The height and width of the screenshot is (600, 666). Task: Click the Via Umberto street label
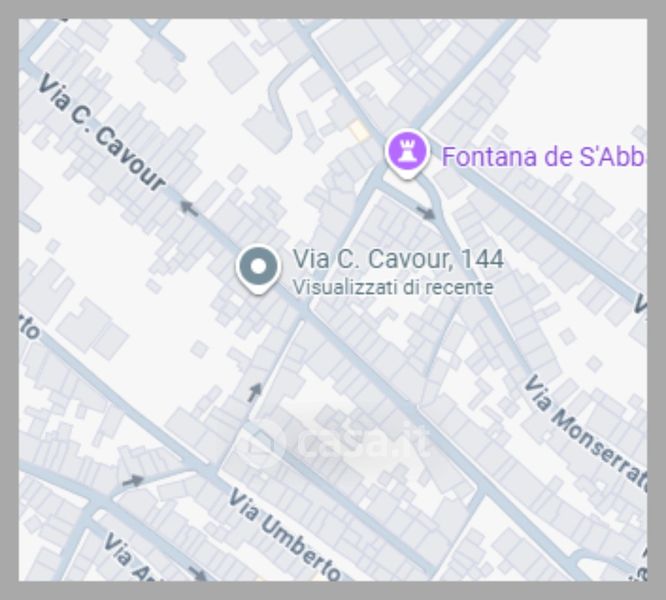[284, 533]
